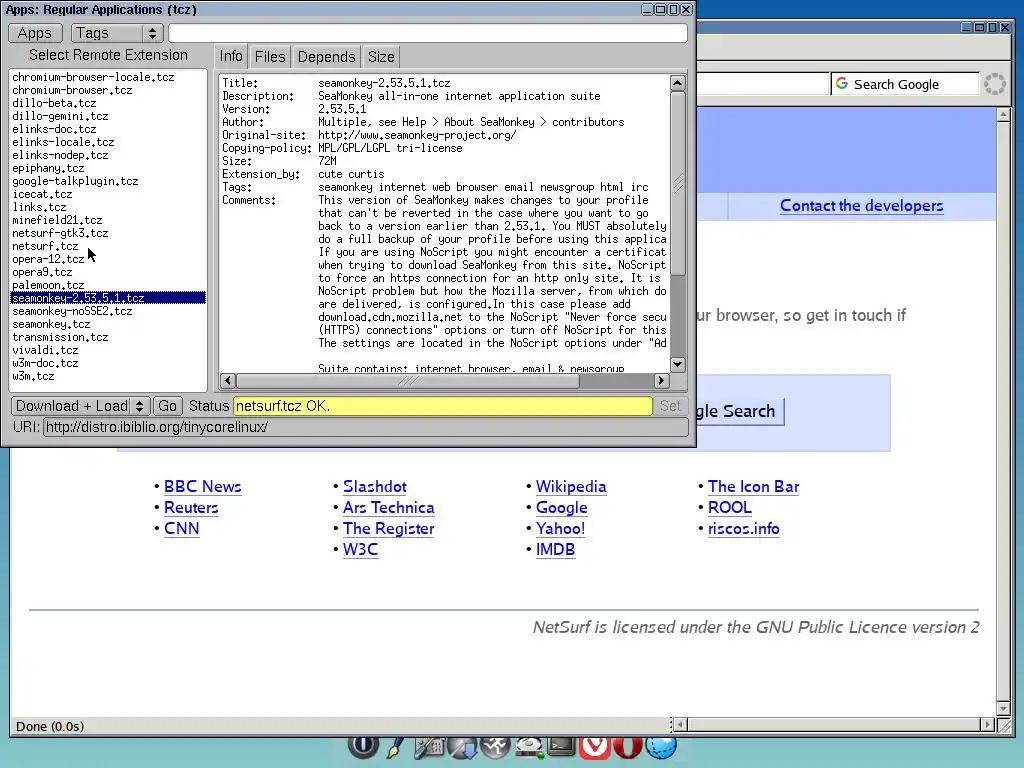Open the Exit power icon in dock

[363, 745]
